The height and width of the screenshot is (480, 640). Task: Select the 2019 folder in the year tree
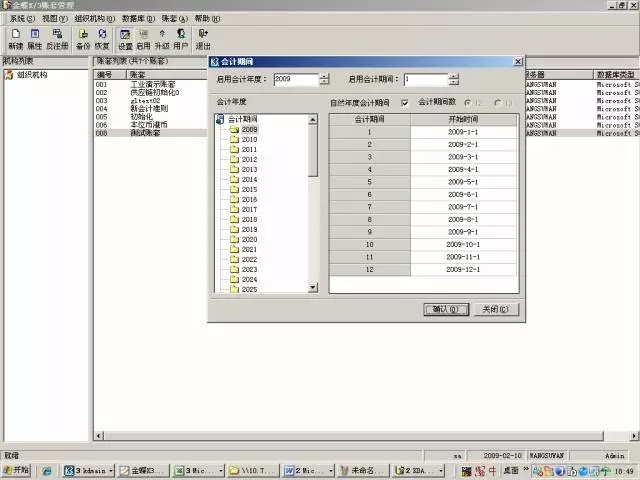coord(244,229)
